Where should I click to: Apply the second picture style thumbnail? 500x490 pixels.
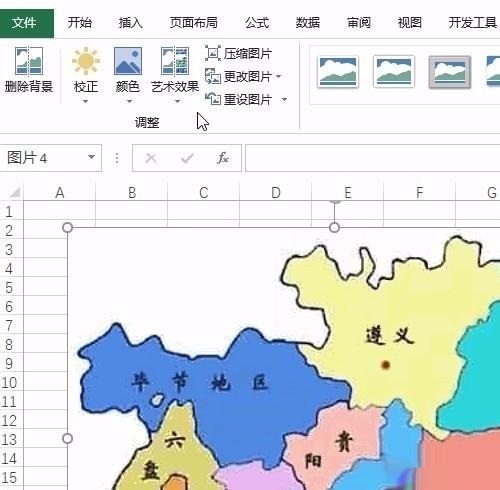click(x=394, y=72)
